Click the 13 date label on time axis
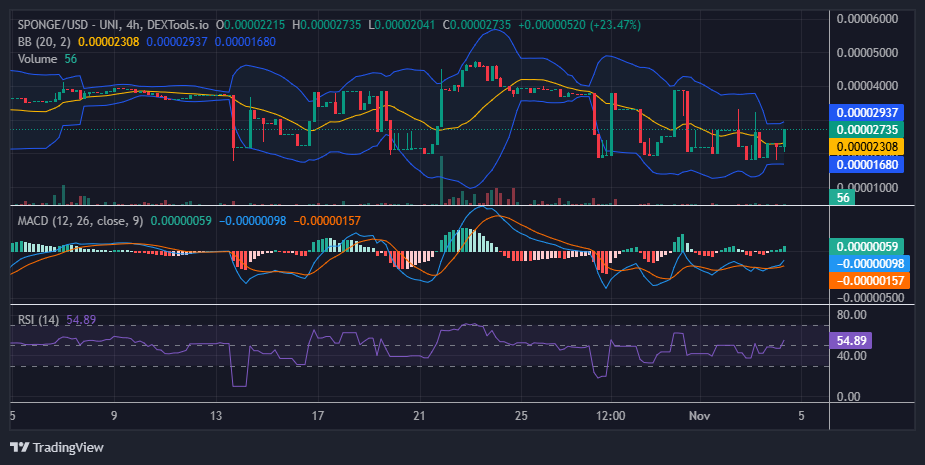Viewport: 925px width, 465px height. (216, 415)
